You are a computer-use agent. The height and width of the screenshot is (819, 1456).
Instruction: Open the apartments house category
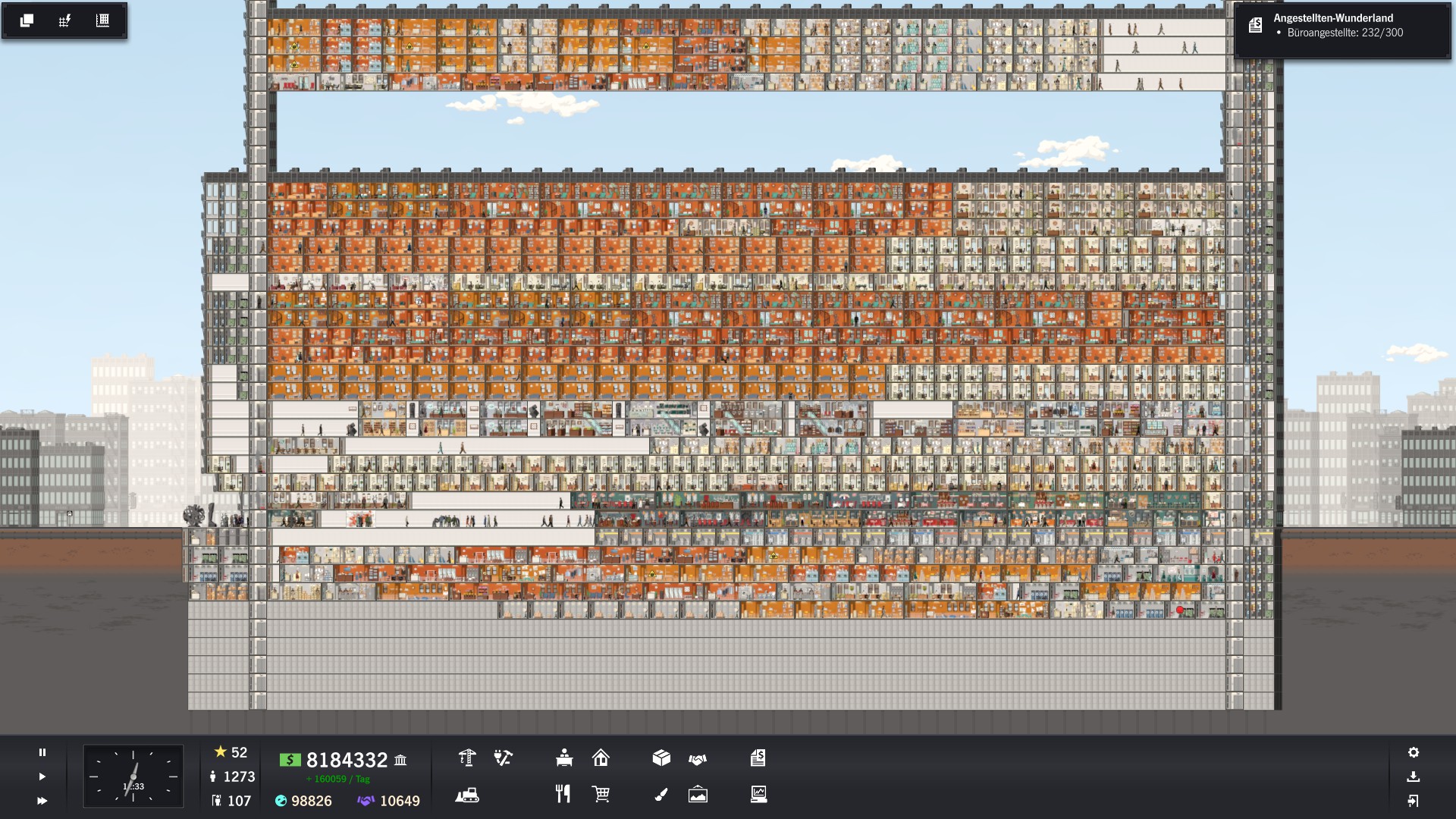pyautogui.click(x=601, y=758)
